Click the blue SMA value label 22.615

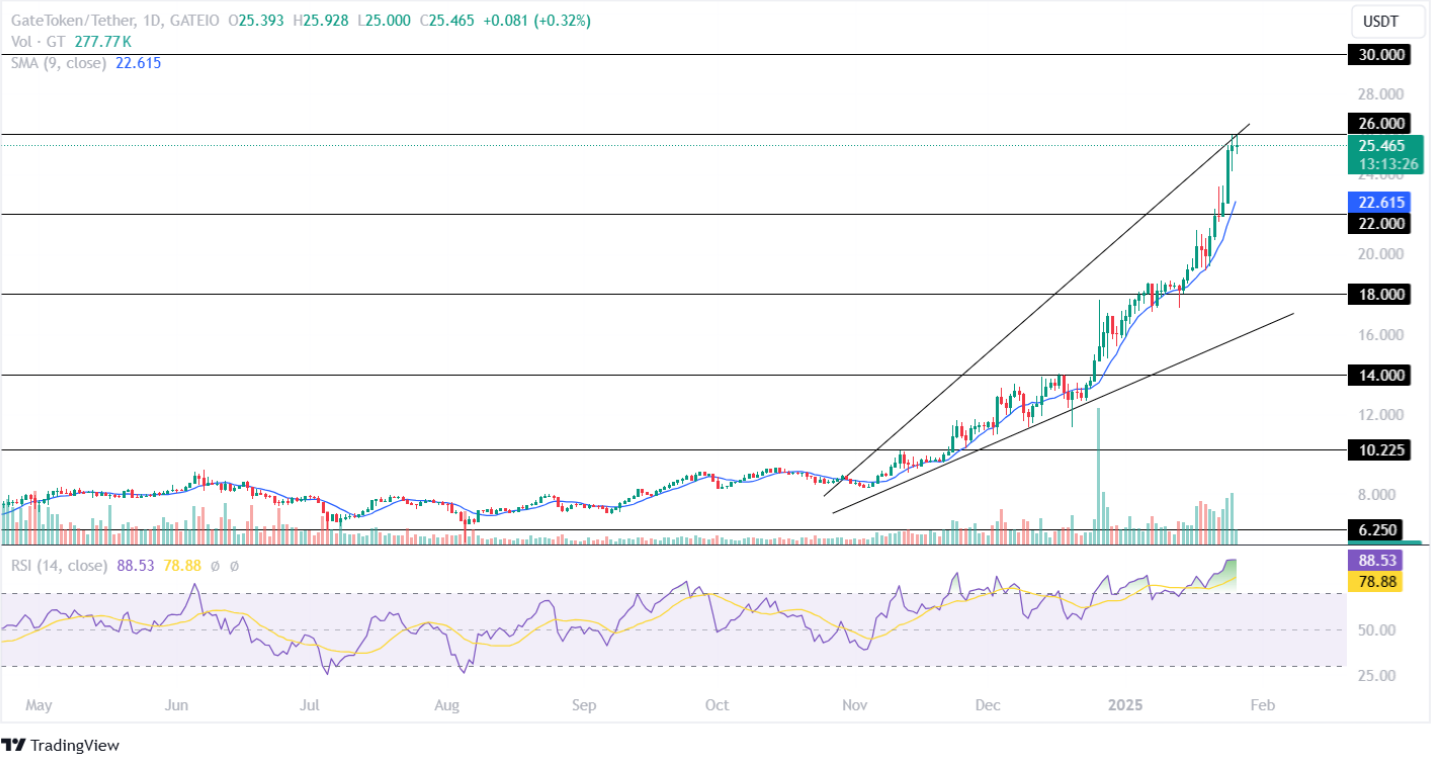click(x=1379, y=202)
